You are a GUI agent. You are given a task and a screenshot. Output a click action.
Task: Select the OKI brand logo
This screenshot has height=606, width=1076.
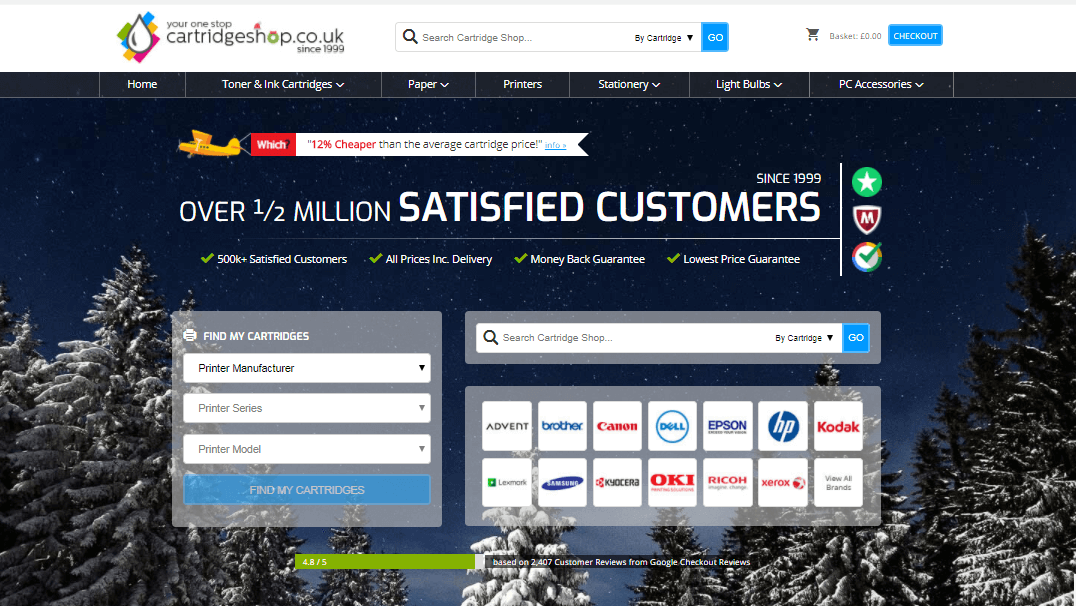pos(672,482)
